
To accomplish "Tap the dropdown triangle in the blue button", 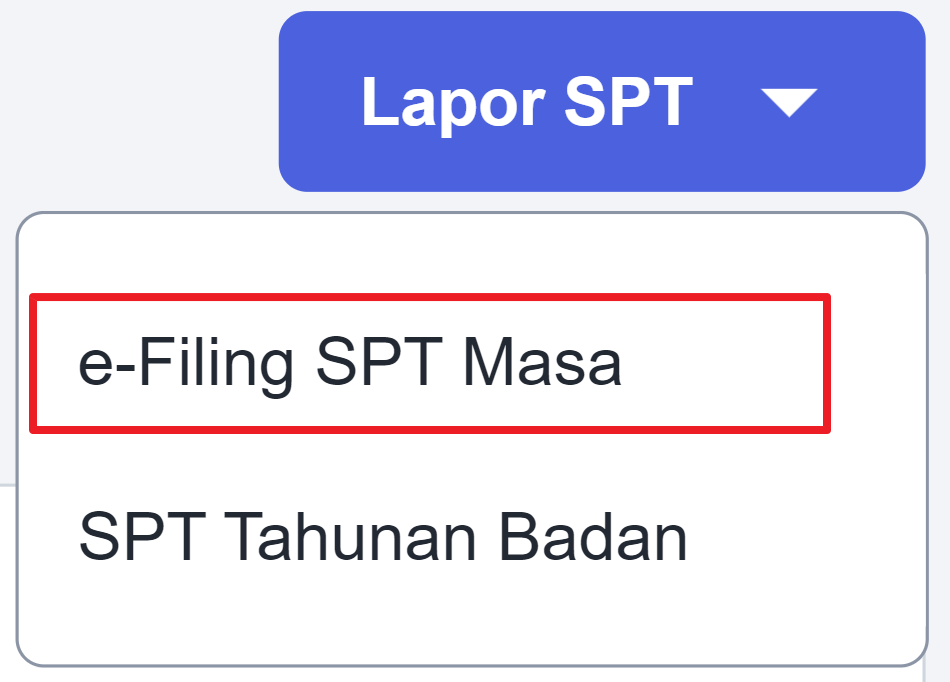I will pyautogui.click(x=789, y=102).
